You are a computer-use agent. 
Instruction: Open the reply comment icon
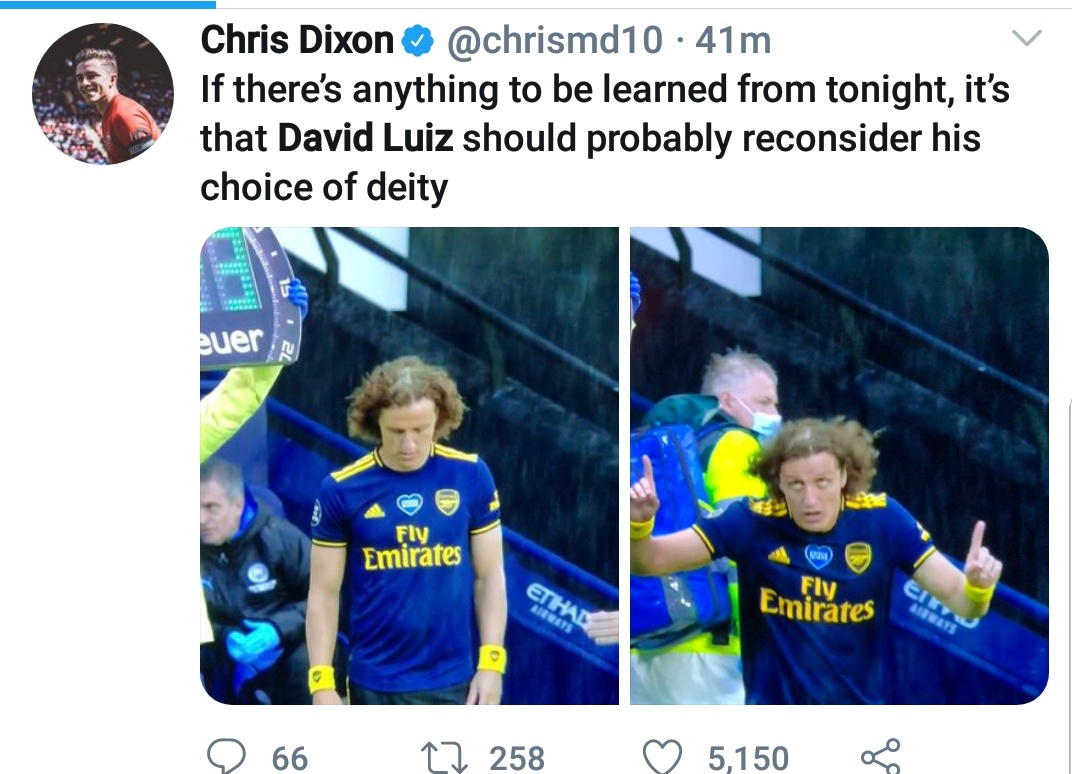(x=226, y=756)
